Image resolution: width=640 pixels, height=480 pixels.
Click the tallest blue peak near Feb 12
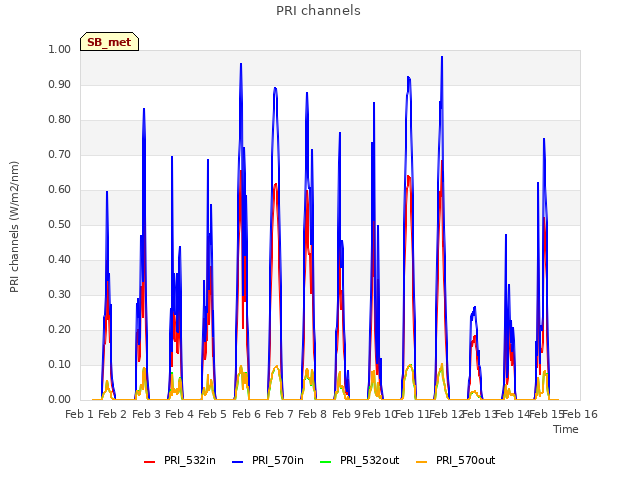click(x=442, y=58)
